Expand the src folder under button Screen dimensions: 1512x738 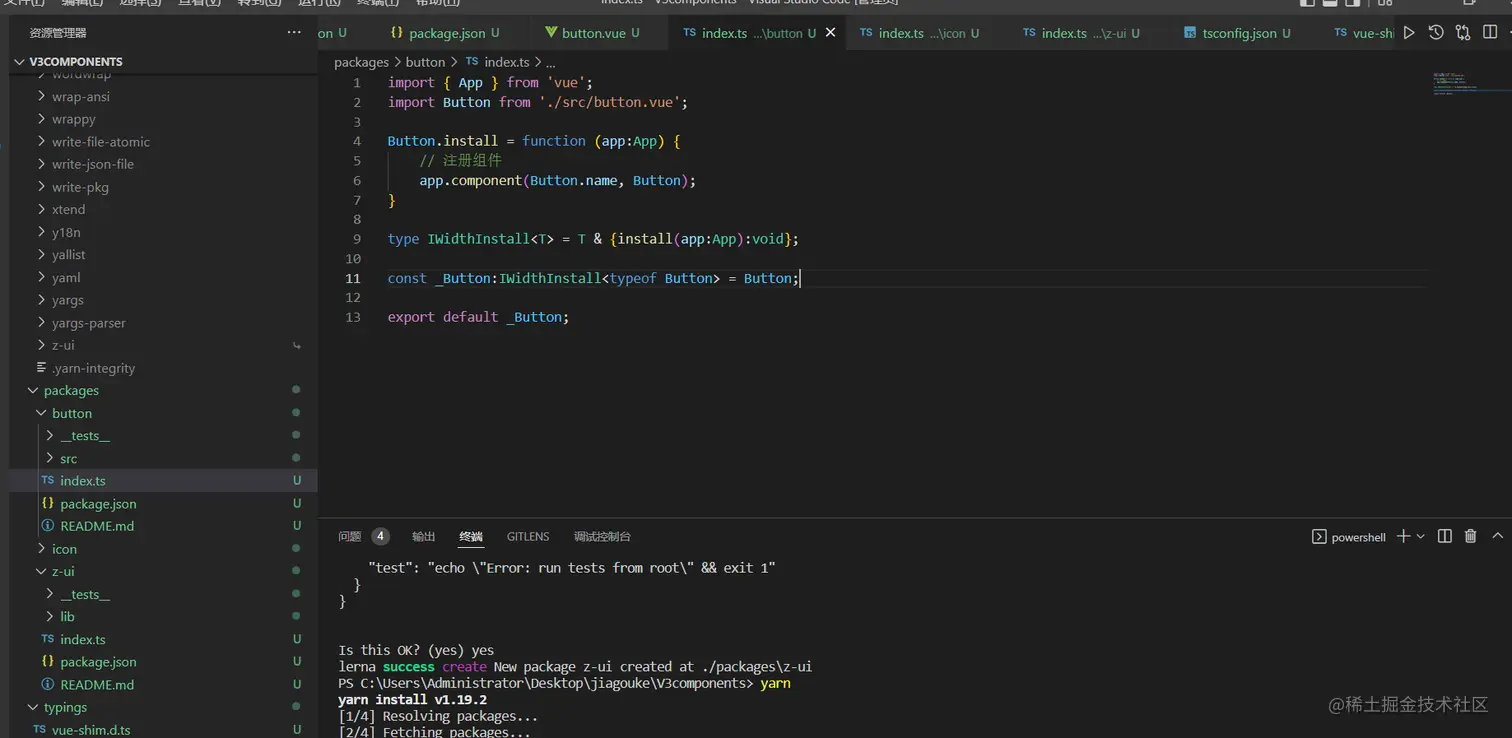pyautogui.click(x=68, y=458)
